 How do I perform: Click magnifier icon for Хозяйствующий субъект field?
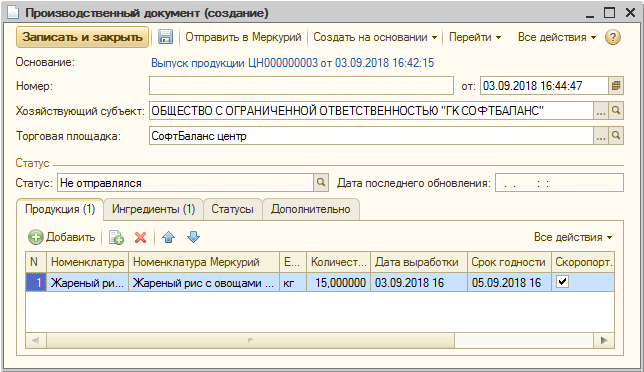coord(616,111)
